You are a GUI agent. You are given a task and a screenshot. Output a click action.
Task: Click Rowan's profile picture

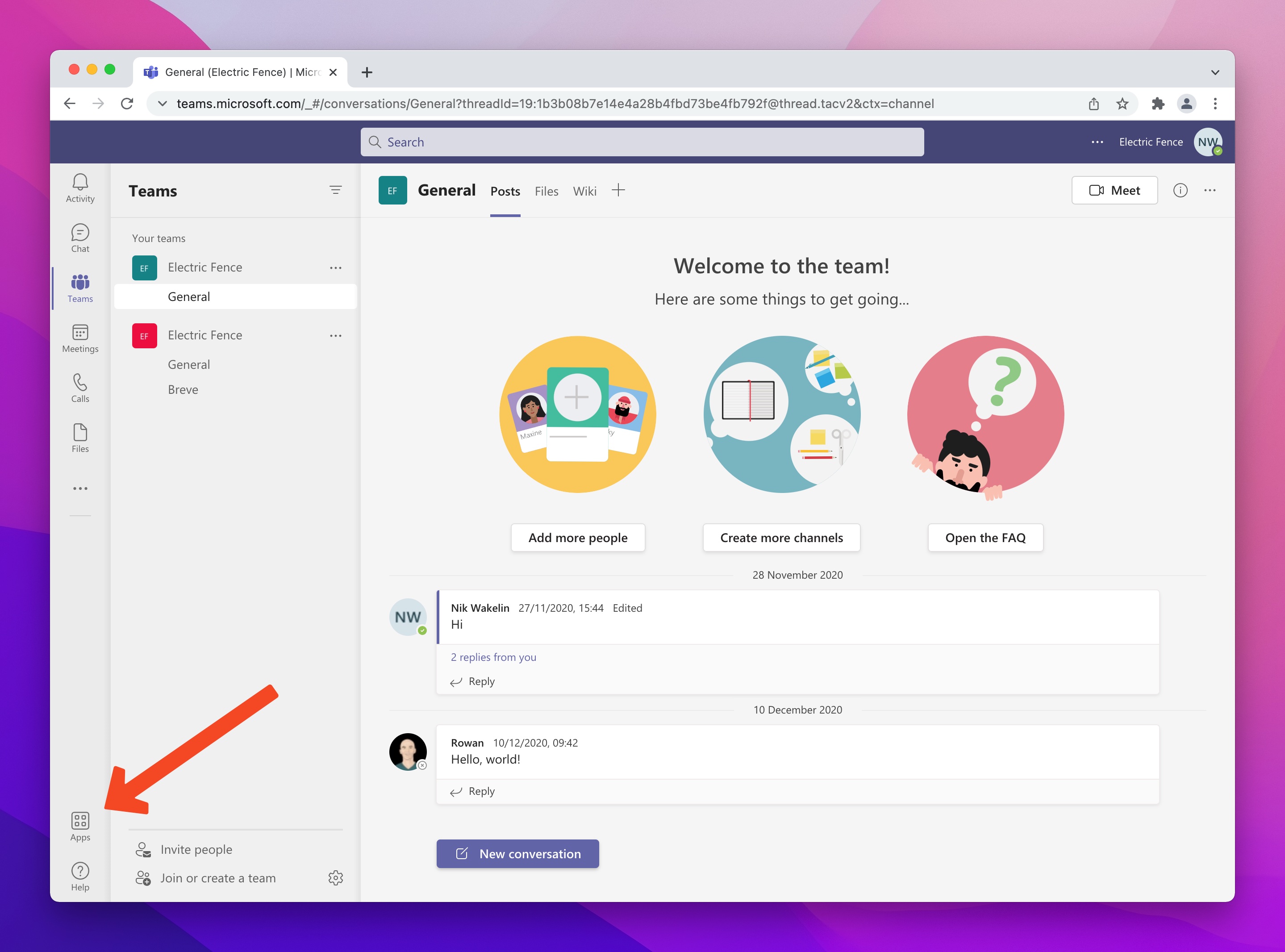tap(408, 752)
